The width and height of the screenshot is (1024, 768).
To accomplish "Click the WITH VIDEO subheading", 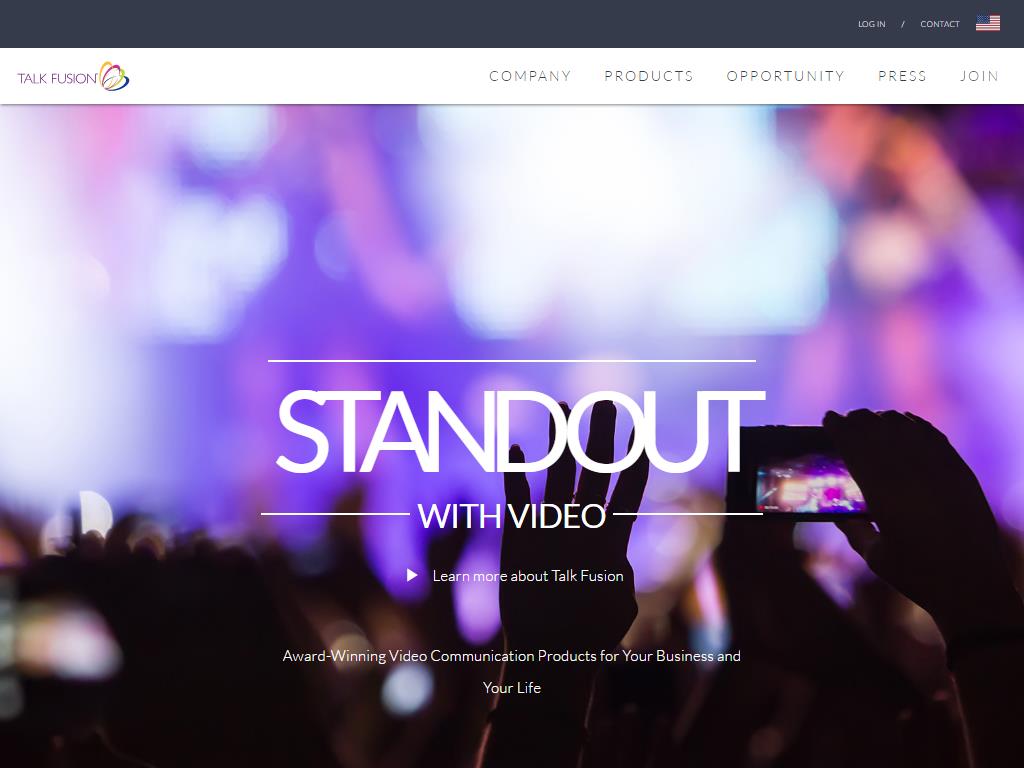I will (x=511, y=516).
